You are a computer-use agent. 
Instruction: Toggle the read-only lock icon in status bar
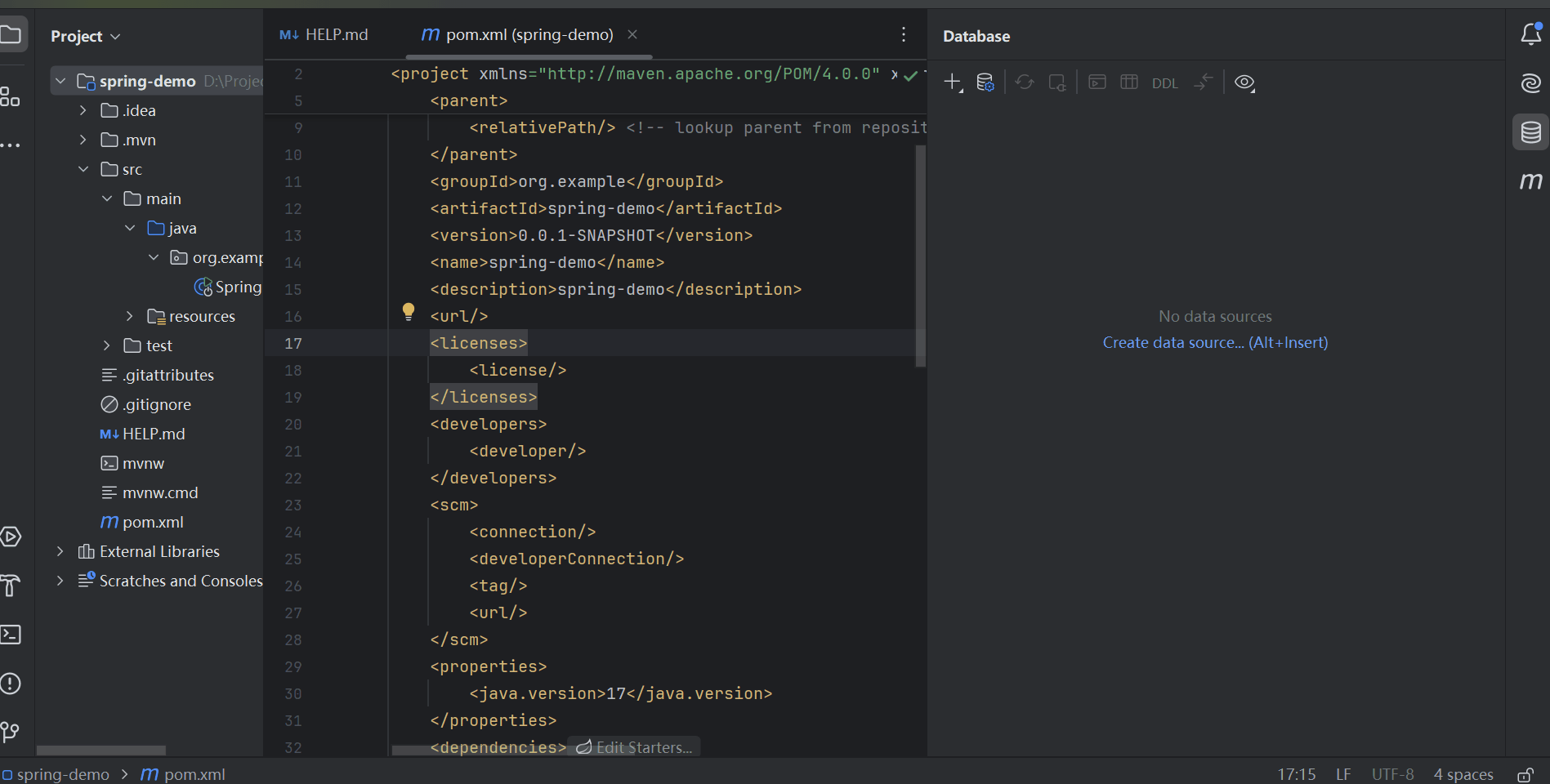[1525, 775]
